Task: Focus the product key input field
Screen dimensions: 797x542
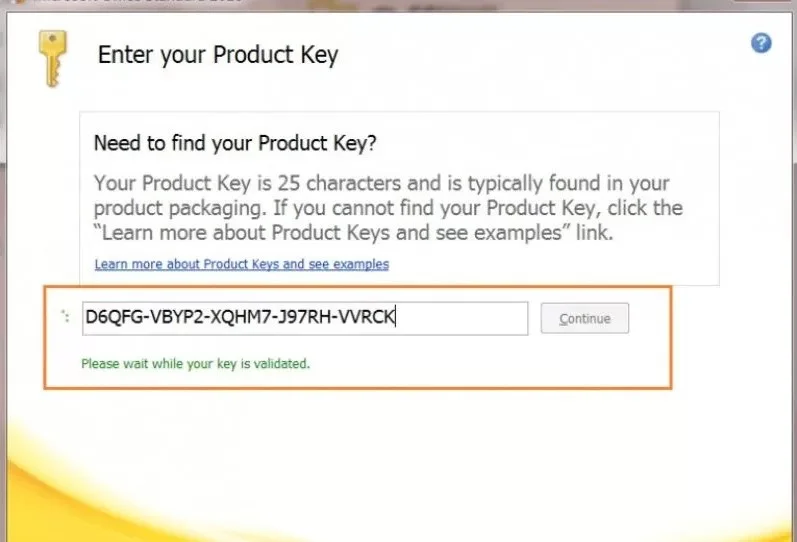Action: [305, 318]
